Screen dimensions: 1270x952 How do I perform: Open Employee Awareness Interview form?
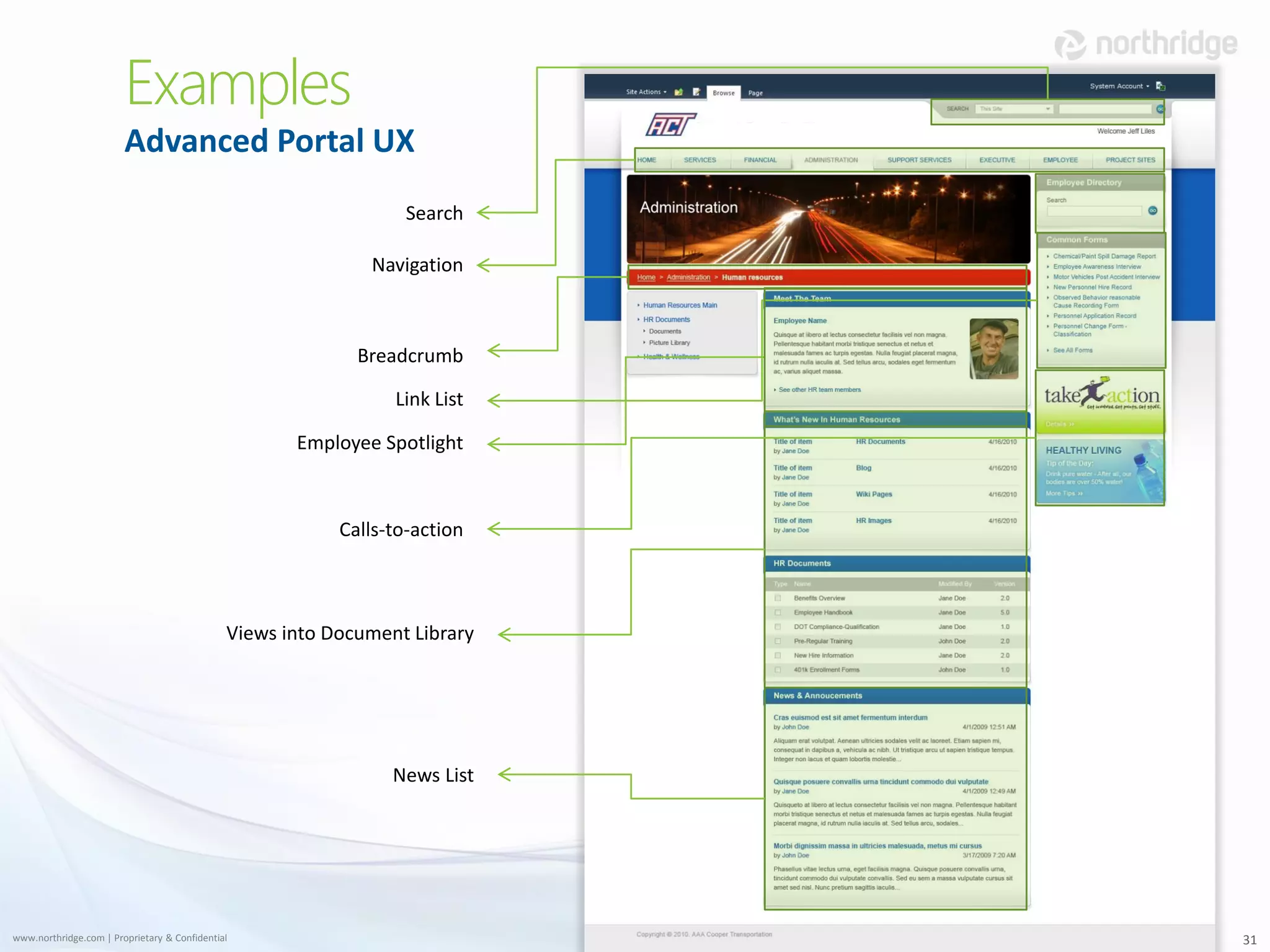(1096, 267)
